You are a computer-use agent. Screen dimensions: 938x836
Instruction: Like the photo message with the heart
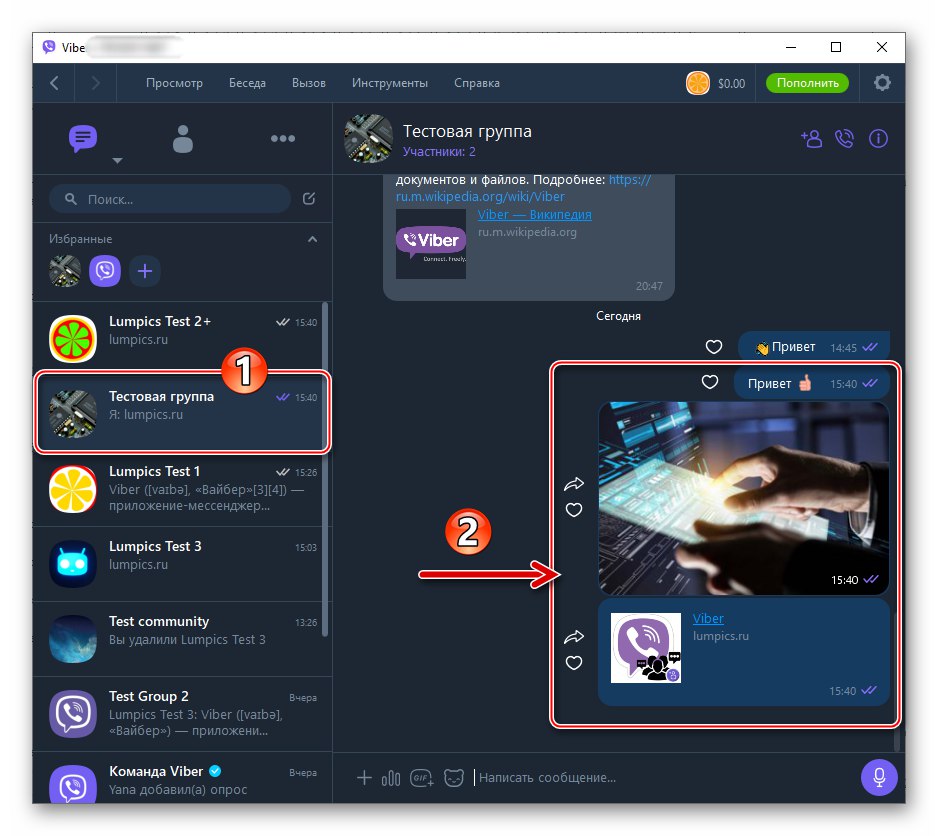(x=574, y=510)
